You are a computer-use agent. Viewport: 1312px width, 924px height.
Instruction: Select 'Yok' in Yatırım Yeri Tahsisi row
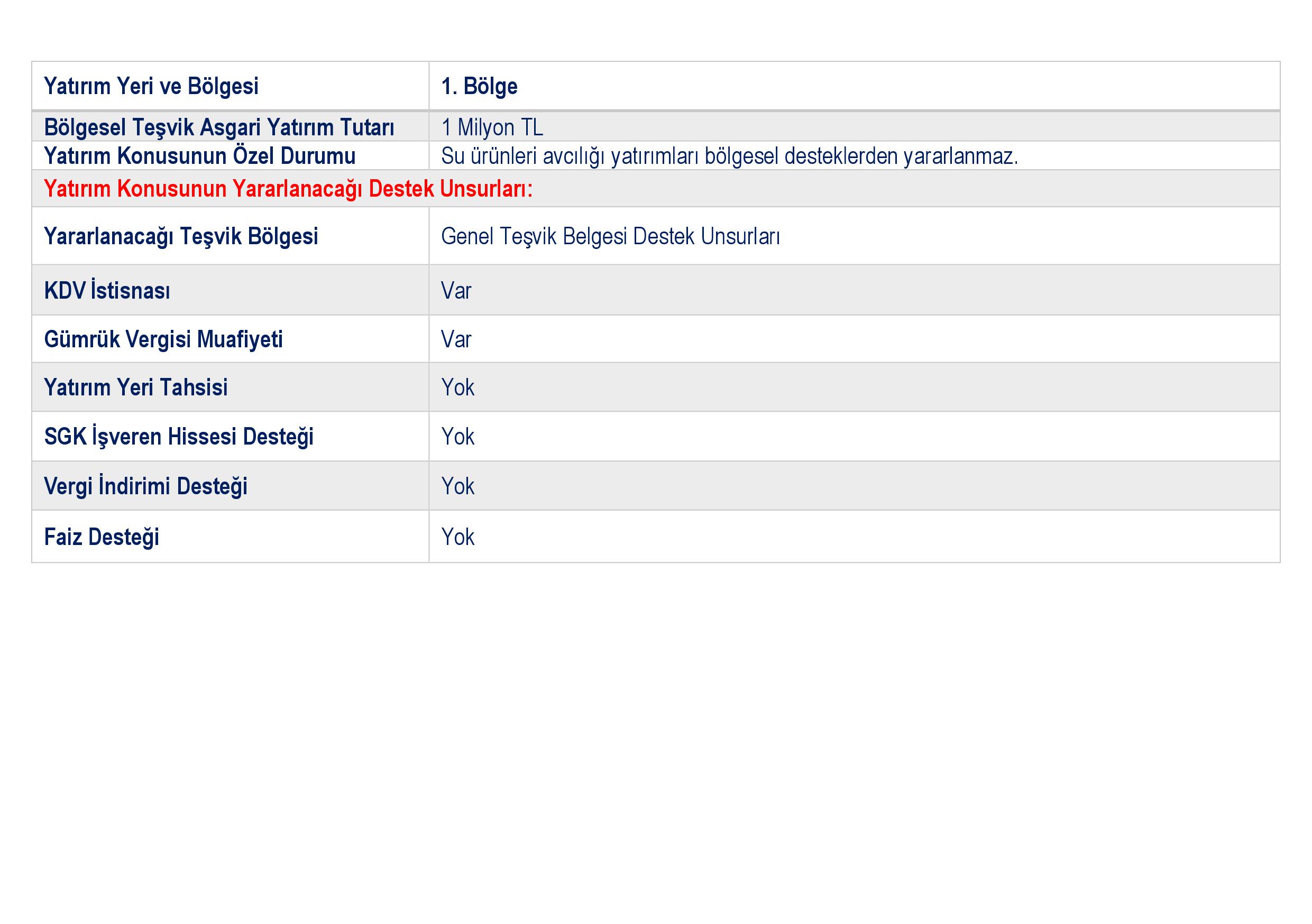[458, 387]
